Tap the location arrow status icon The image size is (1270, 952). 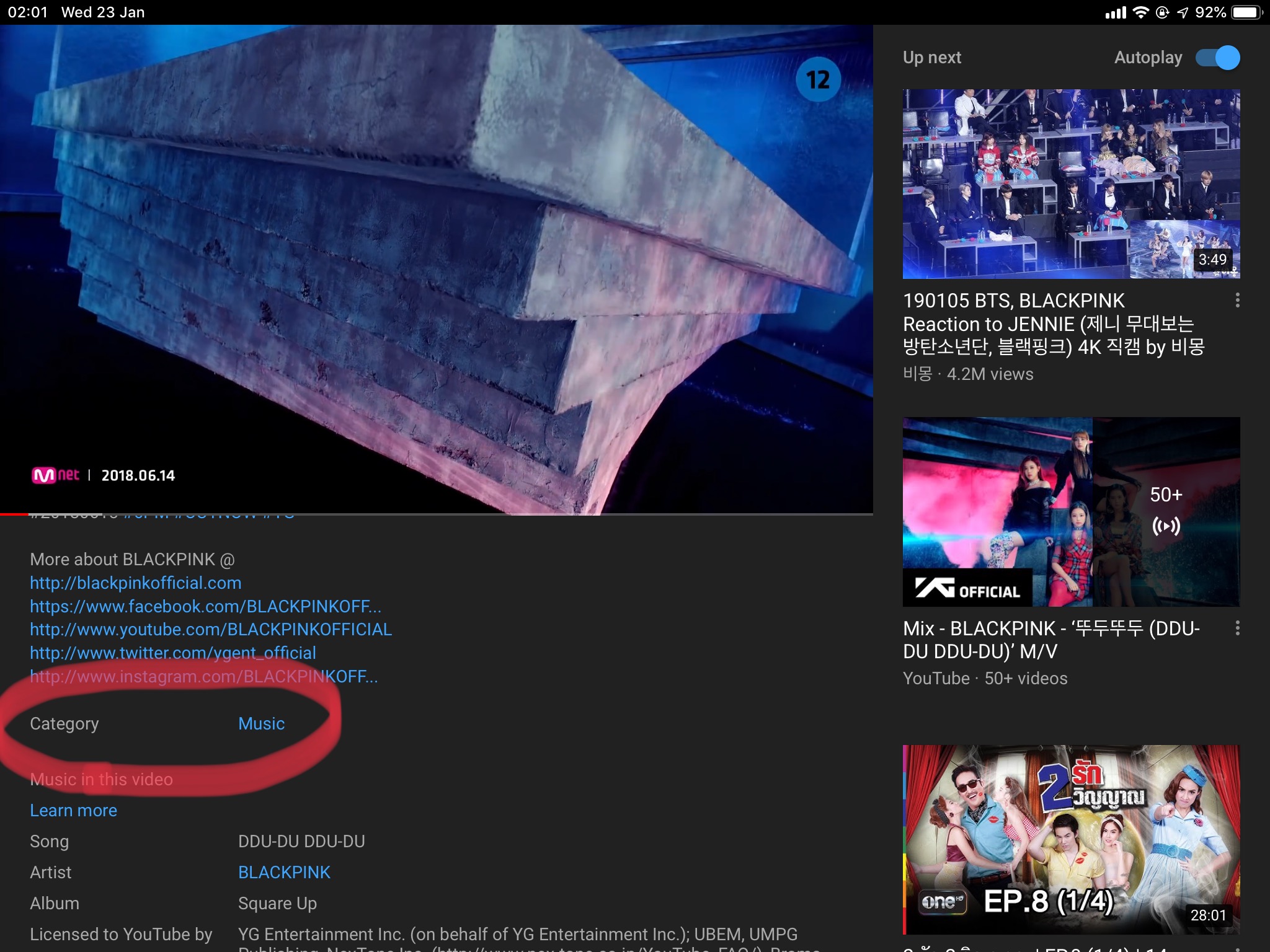[x=1183, y=12]
